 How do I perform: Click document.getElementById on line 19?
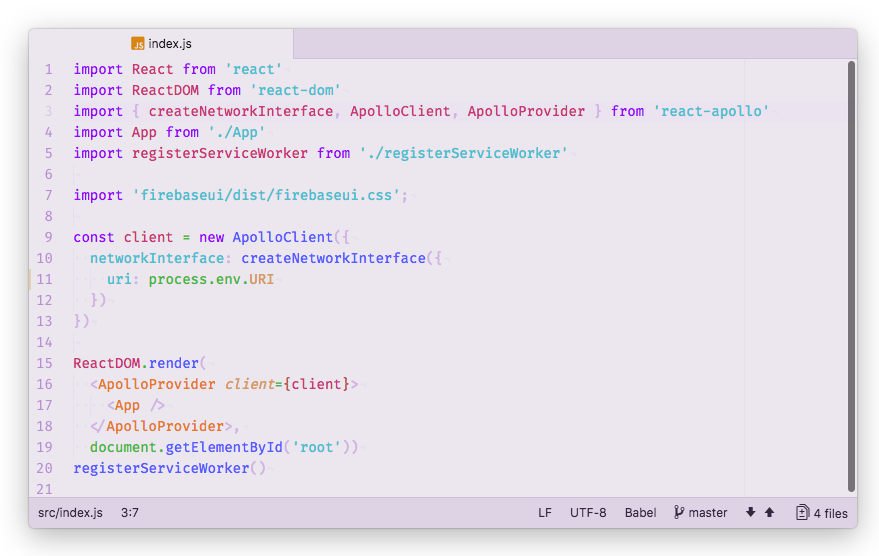(186, 448)
